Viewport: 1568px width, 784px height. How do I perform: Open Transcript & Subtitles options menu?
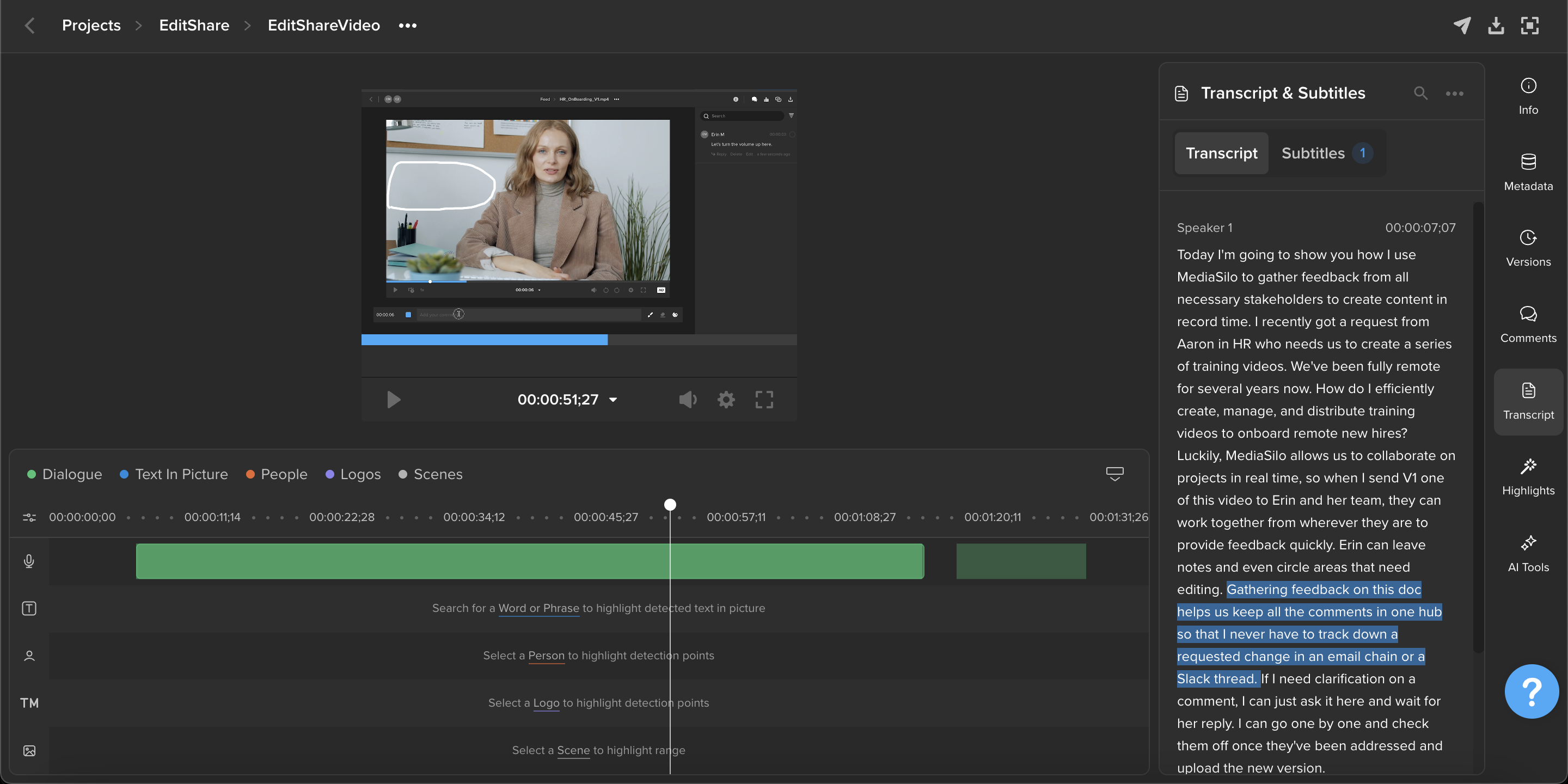coord(1454,93)
